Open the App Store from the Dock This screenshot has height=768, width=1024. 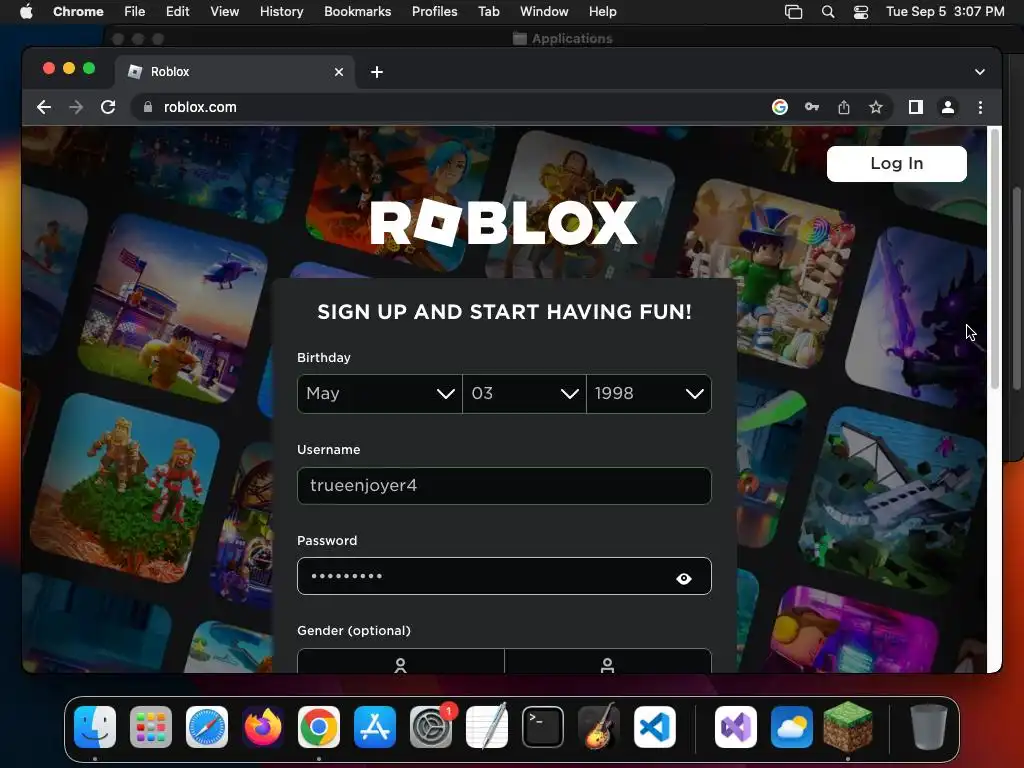tap(375, 727)
